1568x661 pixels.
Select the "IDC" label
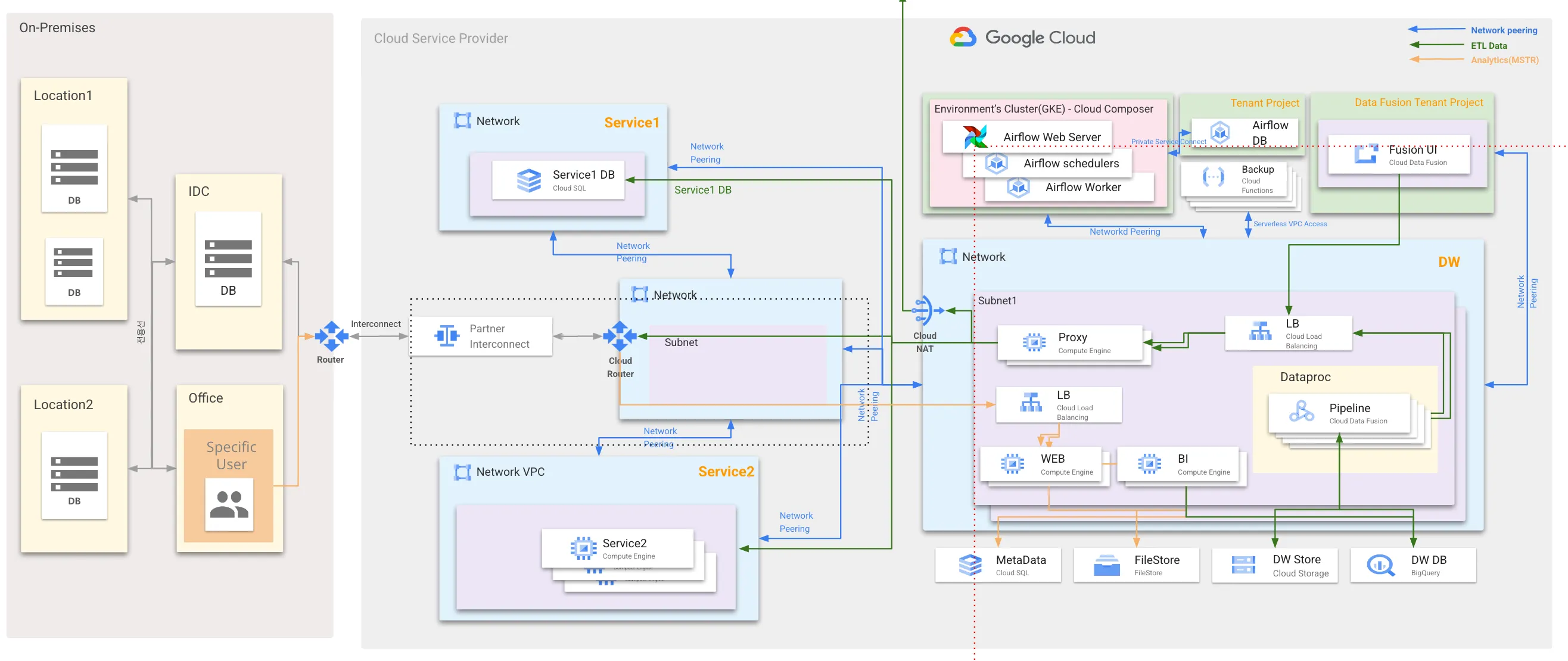198,192
